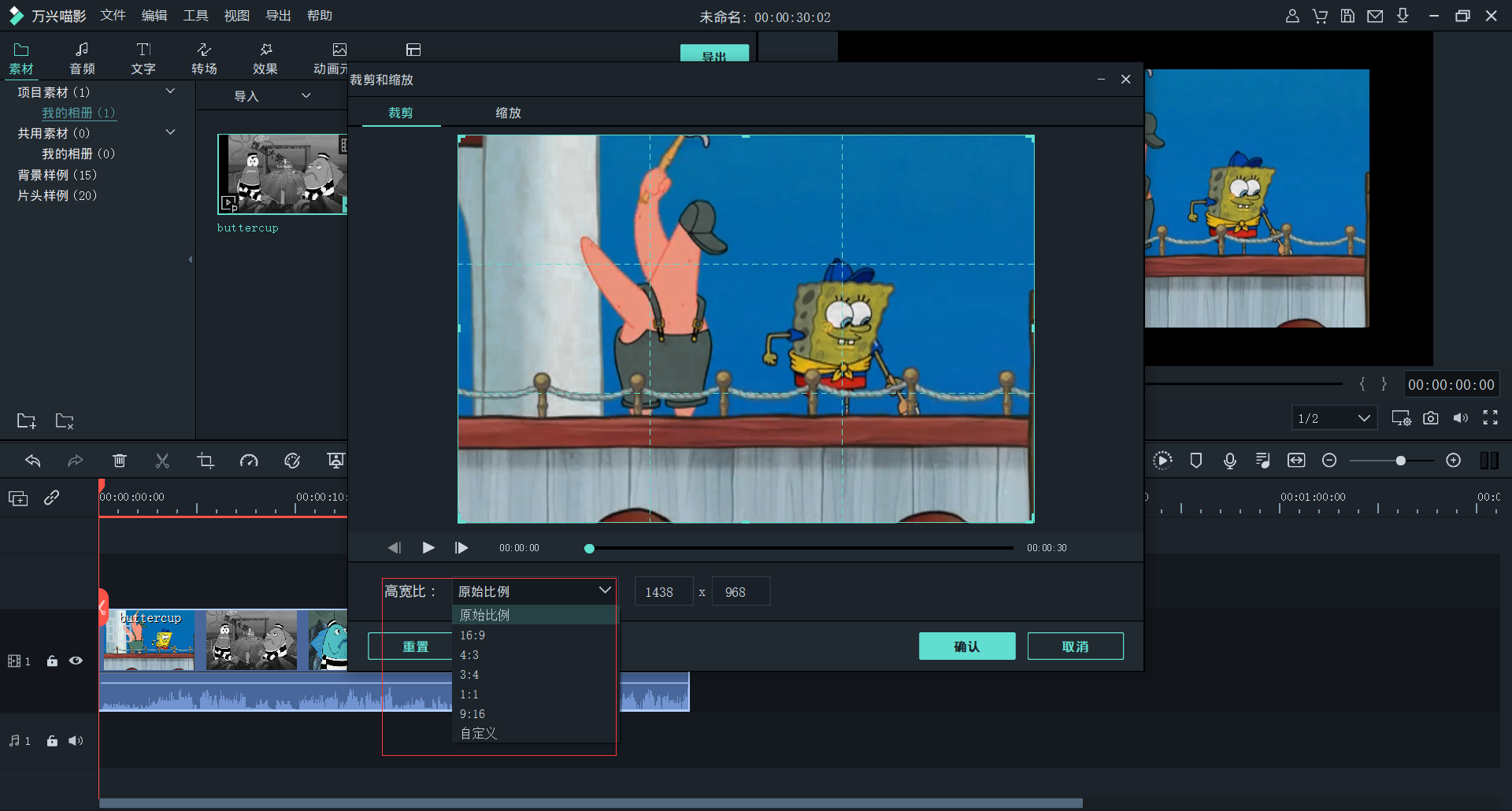Open the 工具 menu
Image resolution: width=1512 pixels, height=811 pixels.
[195, 16]
